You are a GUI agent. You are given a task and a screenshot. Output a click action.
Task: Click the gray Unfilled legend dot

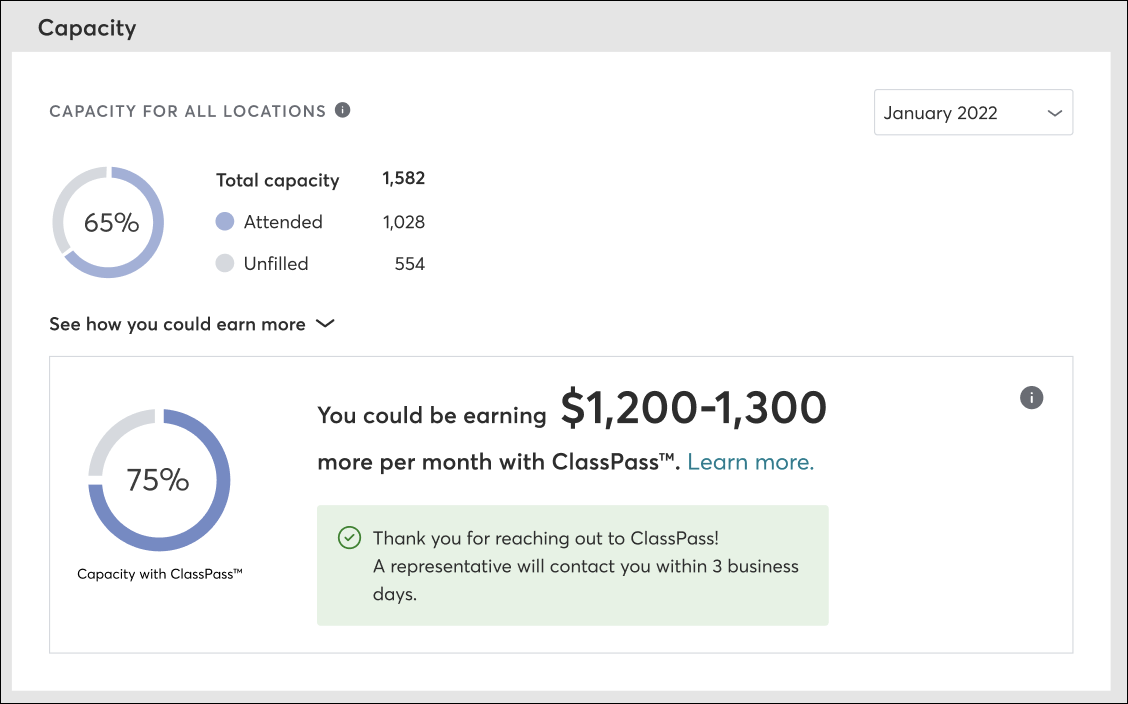pos(225,264)
